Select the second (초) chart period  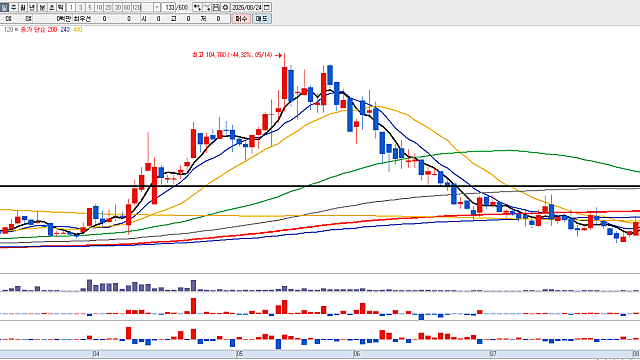tap(51, 7)
